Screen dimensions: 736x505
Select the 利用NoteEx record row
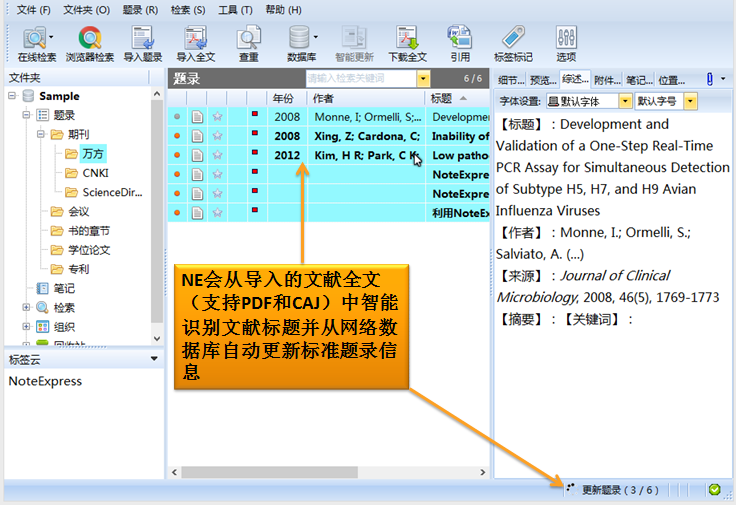tap(329, 213)
